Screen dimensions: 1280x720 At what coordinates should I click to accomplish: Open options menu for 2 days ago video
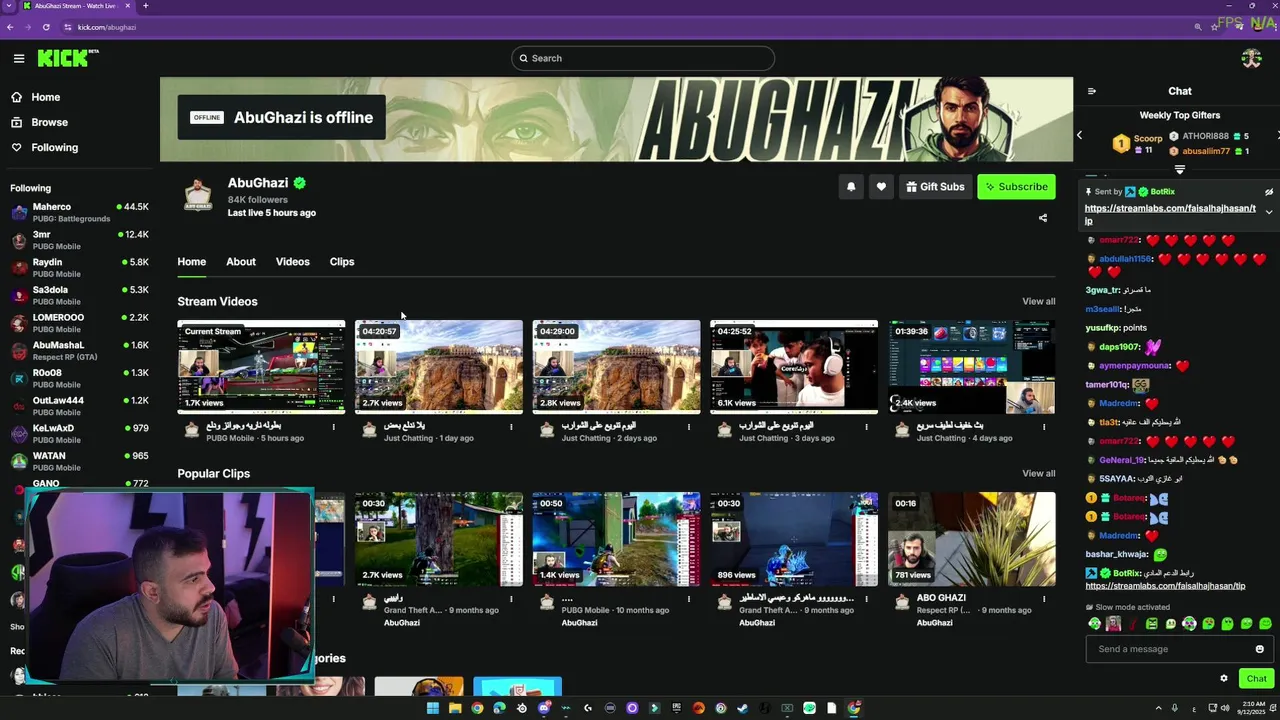tap(688, 427)
